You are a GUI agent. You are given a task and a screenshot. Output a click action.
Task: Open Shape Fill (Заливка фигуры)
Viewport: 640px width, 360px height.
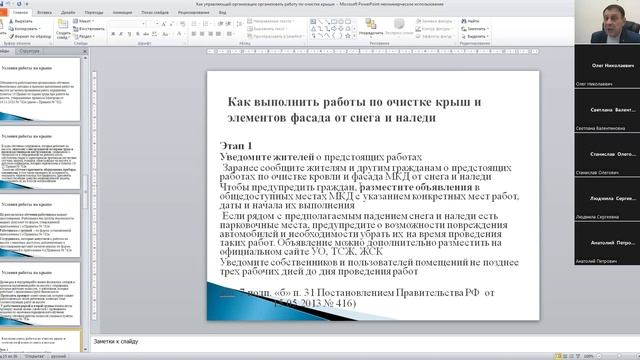click(x=435, y=21)
